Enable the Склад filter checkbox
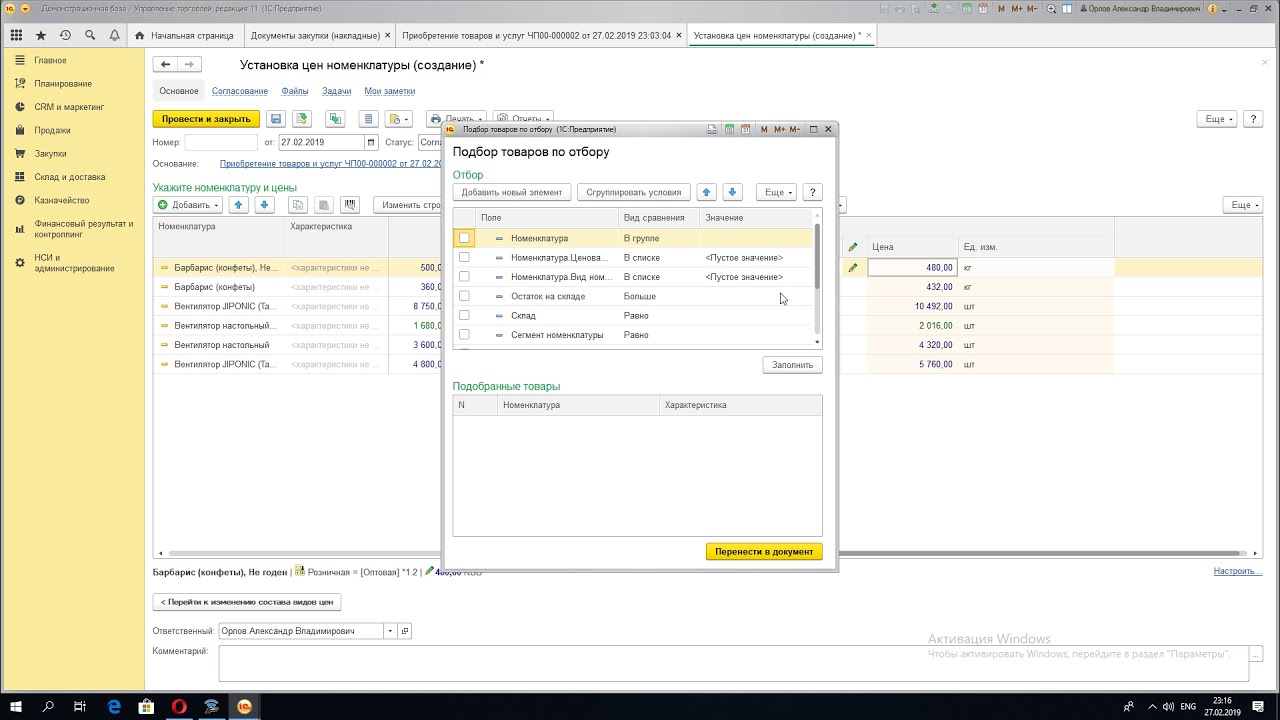Viewport: 1280px width, 720px height. [464, 315]
